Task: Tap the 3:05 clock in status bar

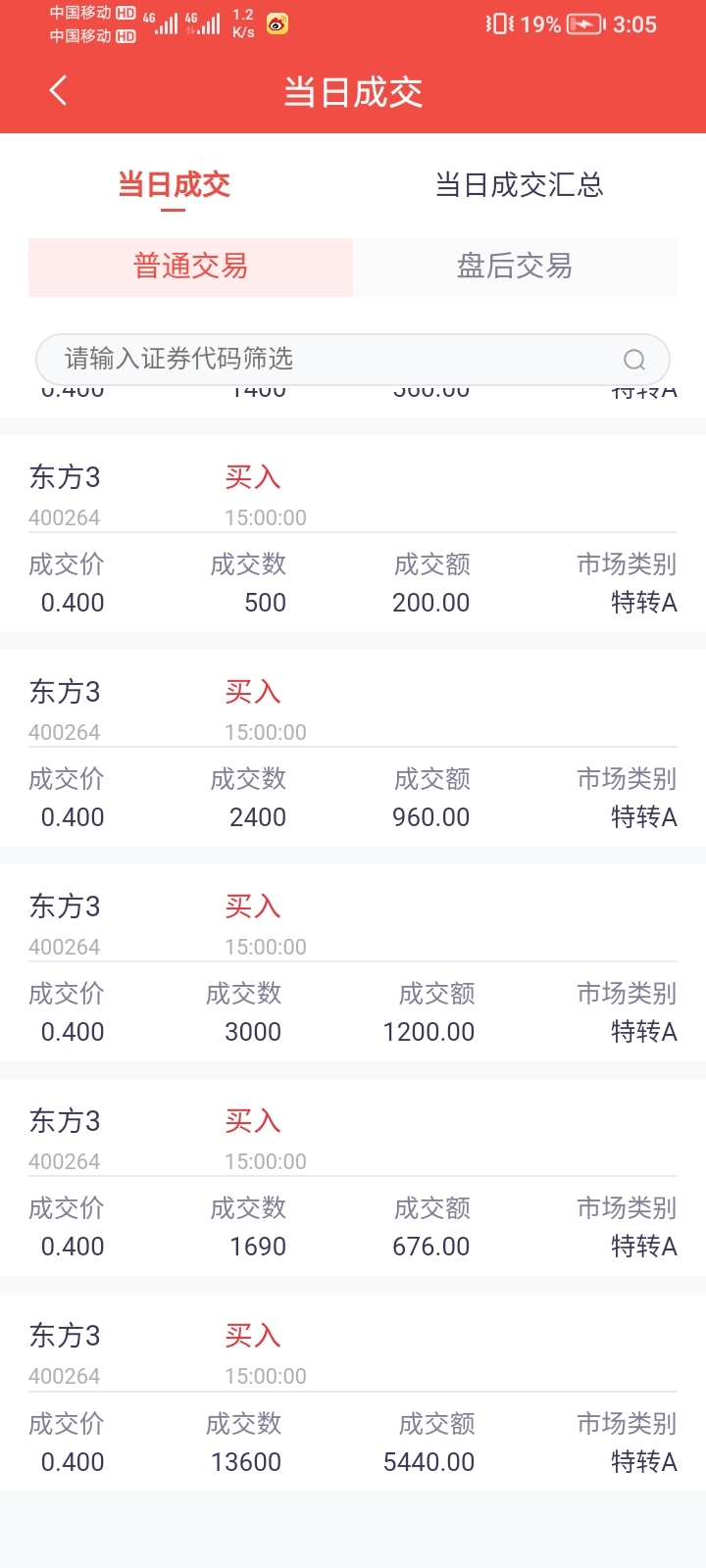Action: coord(634,24)
